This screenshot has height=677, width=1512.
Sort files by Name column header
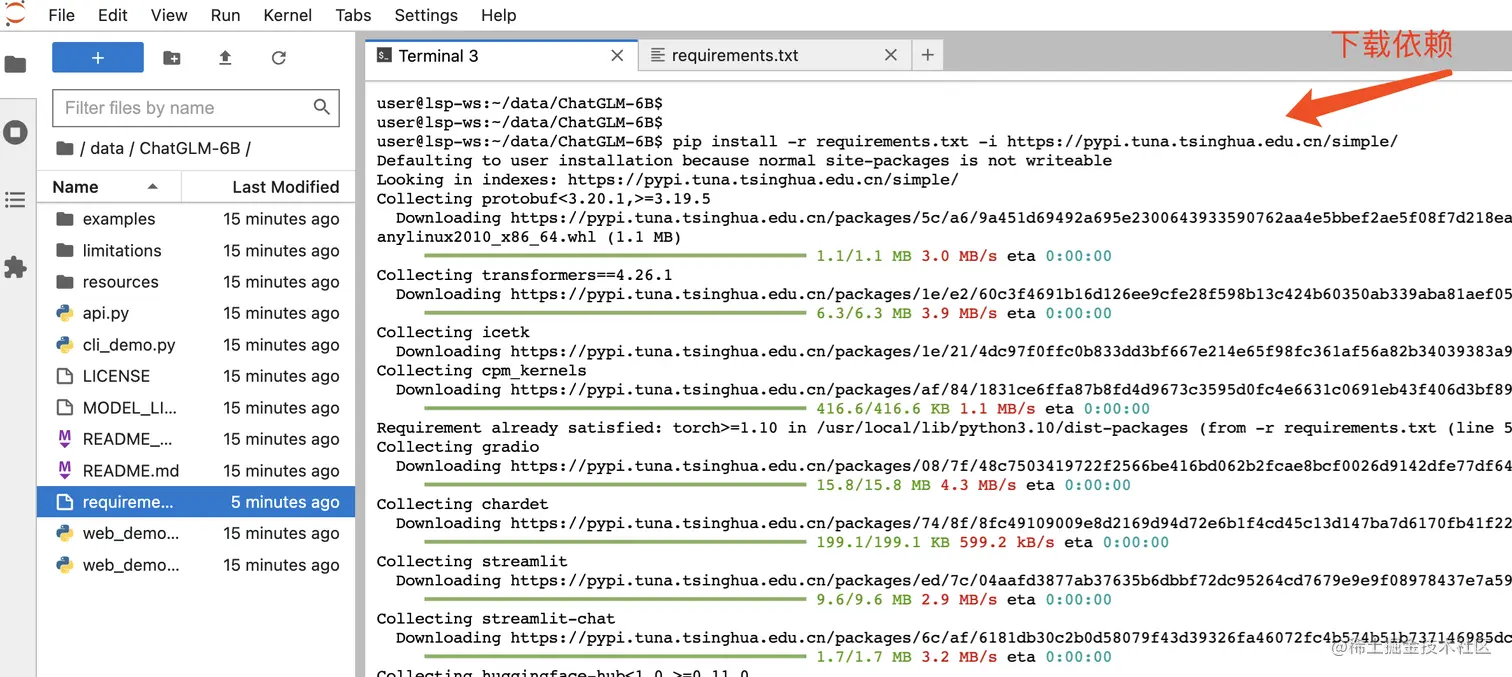tap(109, 187)
